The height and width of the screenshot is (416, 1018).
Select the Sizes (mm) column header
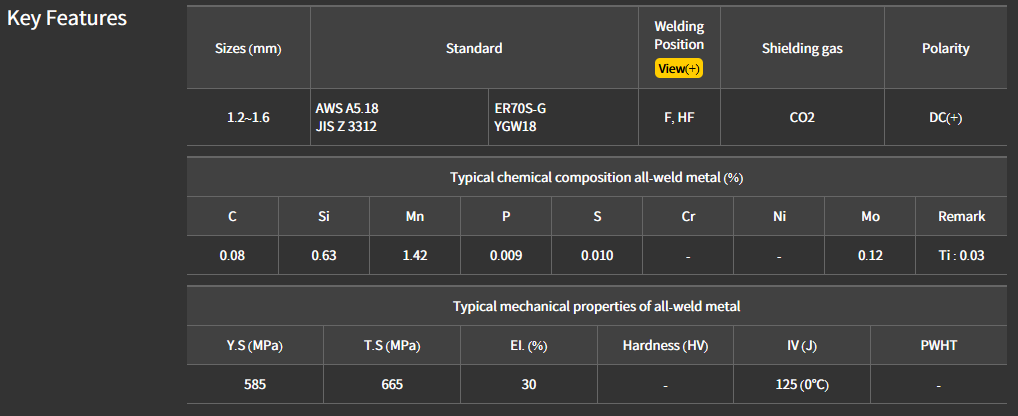pyautogui.click(x=248, y=48)
